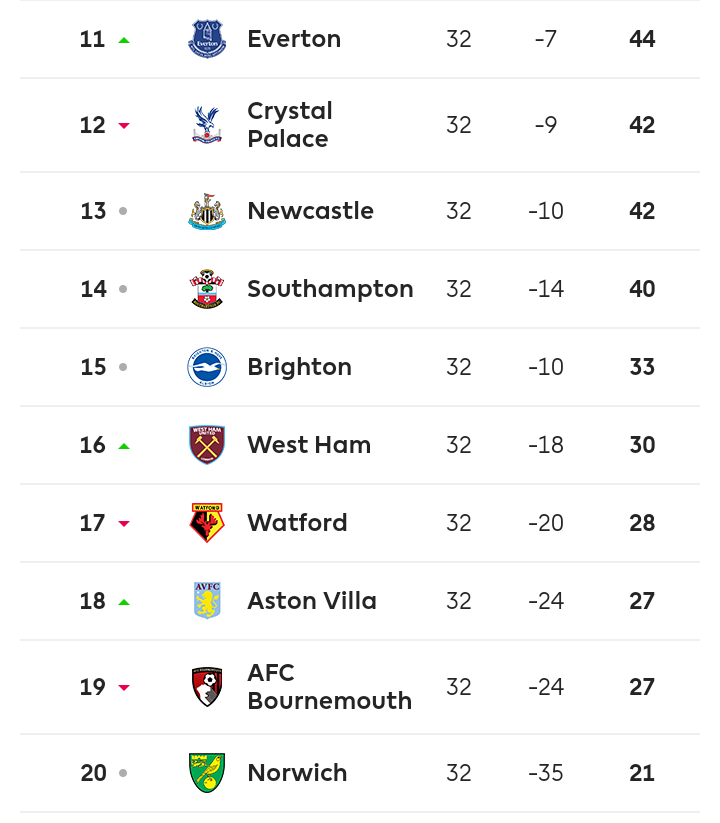Open the West Ham team link

pyautogui.click(x=309, y=445)
